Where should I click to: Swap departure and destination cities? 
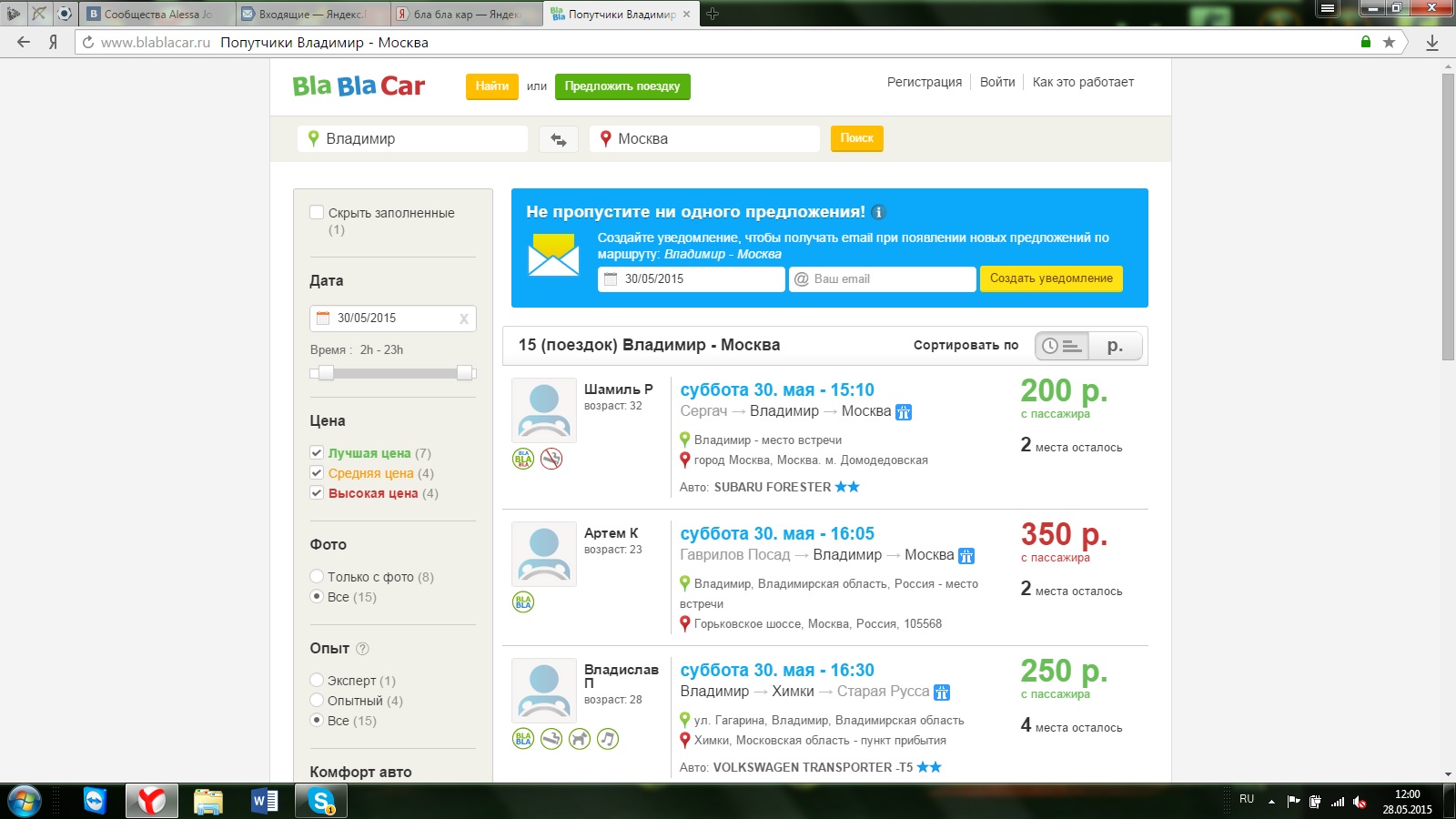pyautogui.click(x=559, y=139)
